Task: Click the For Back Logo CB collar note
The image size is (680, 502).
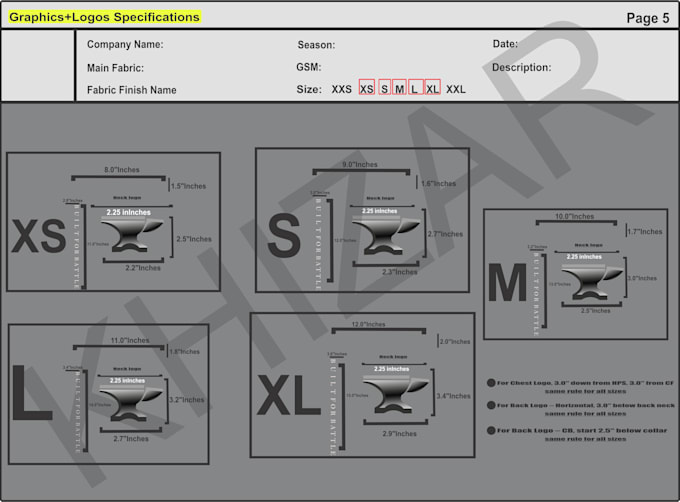Action: point(578,434)
